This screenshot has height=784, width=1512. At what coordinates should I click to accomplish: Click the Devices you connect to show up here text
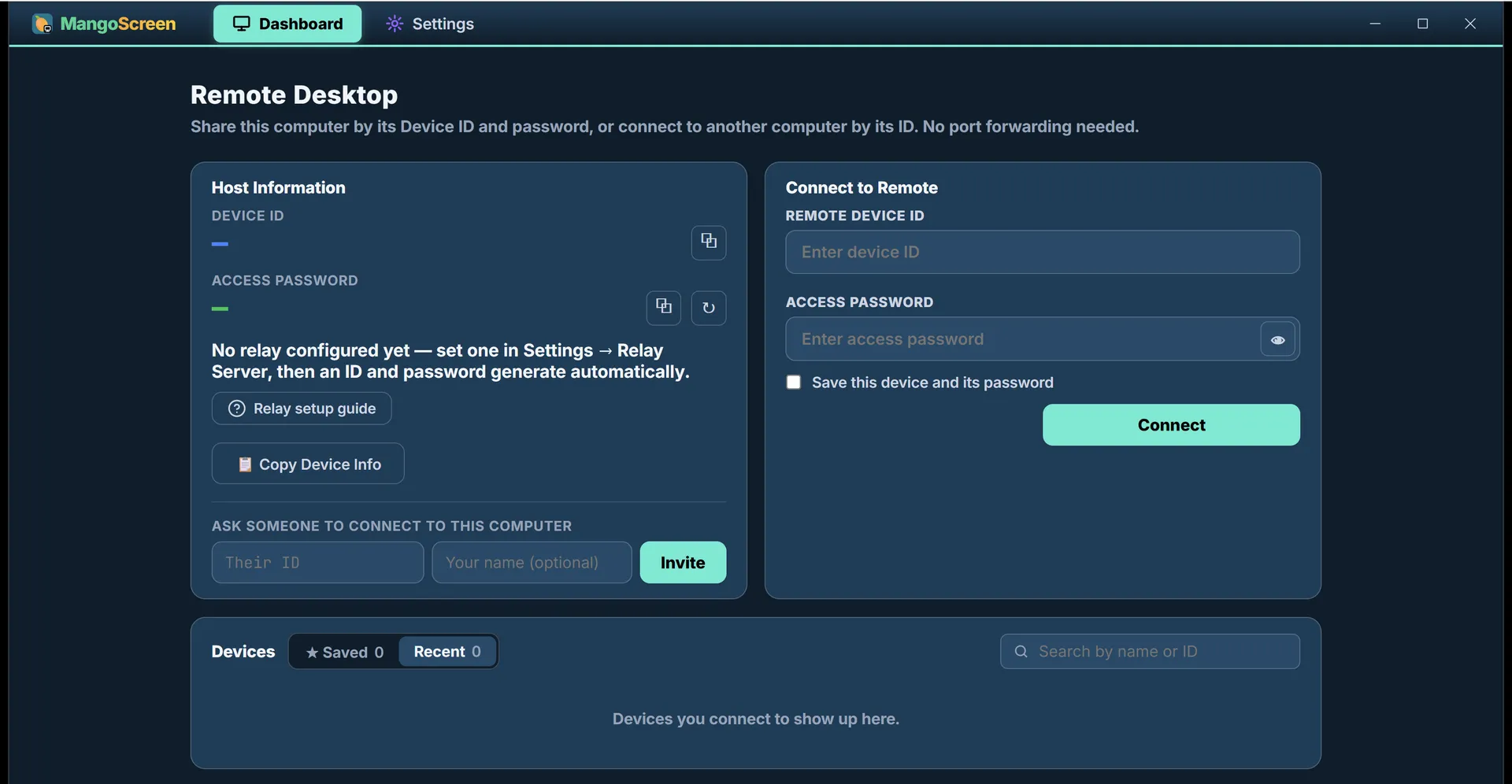(756, 719)
